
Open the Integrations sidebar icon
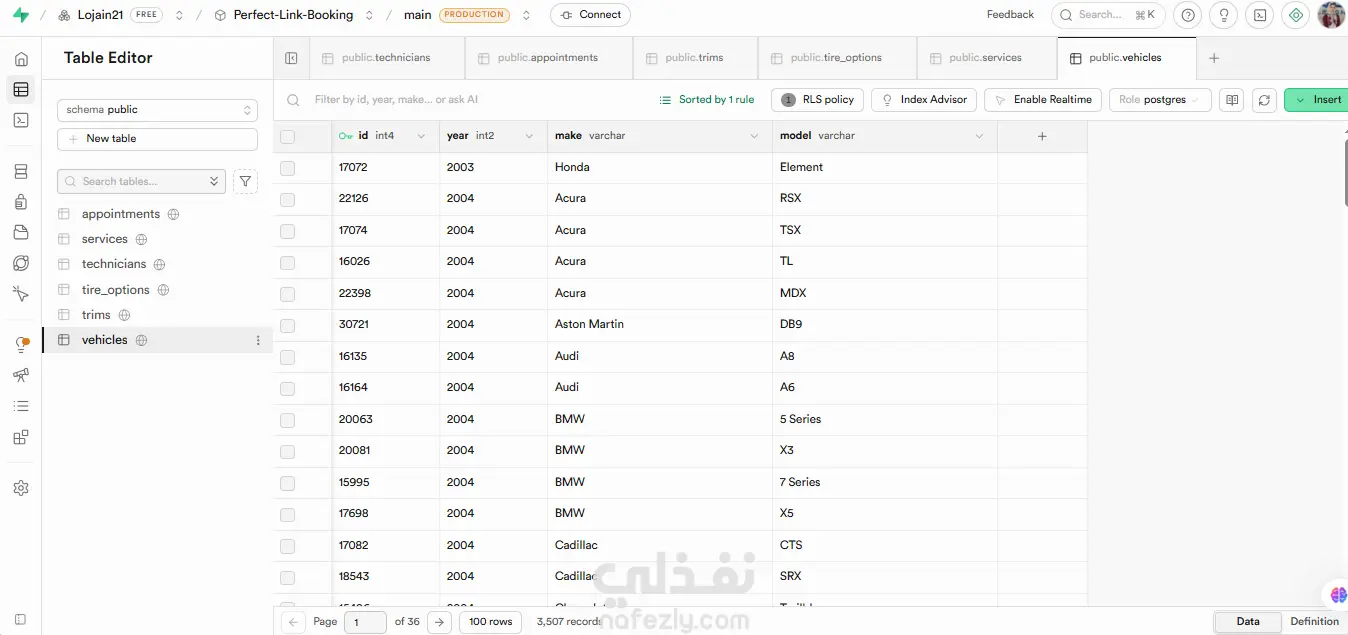click(21, 437)
